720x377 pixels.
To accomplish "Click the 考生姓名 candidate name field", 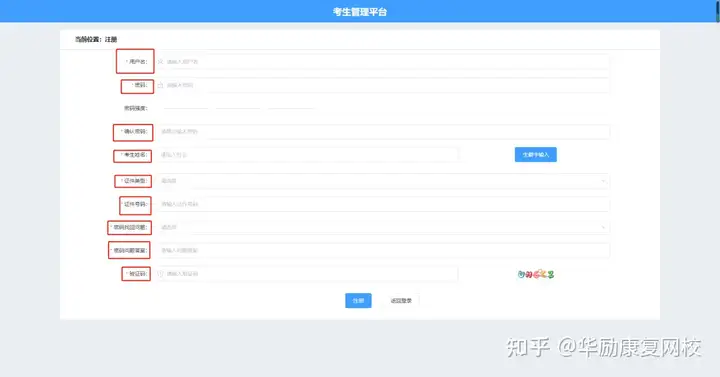I will pos(307,155).
